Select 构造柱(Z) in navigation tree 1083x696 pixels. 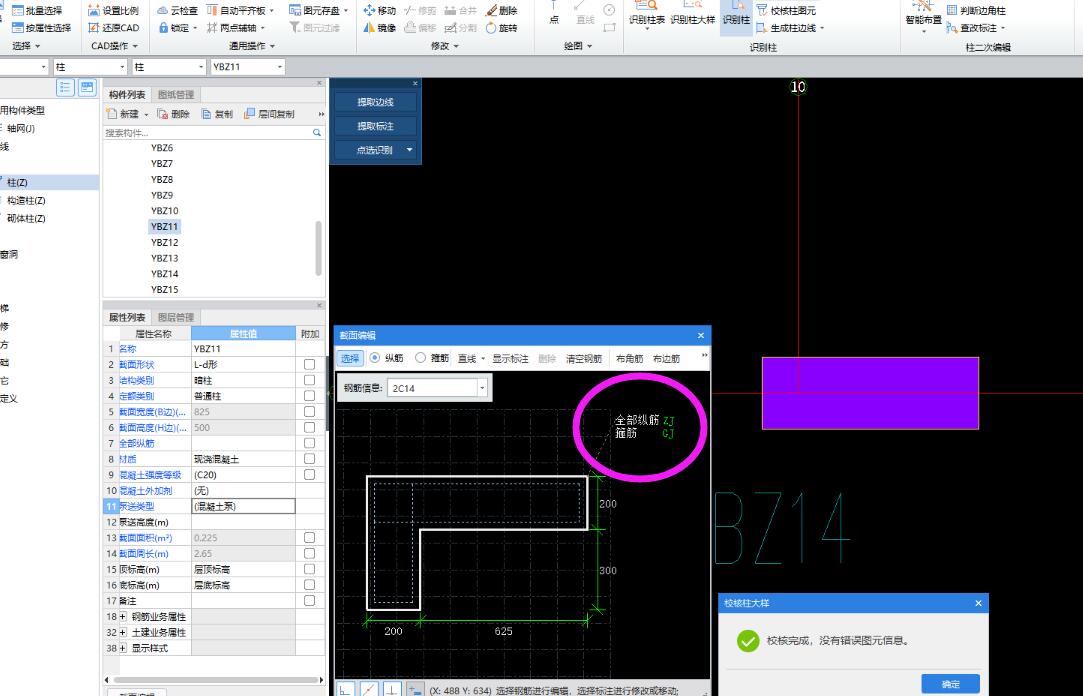tap(26, 200)
